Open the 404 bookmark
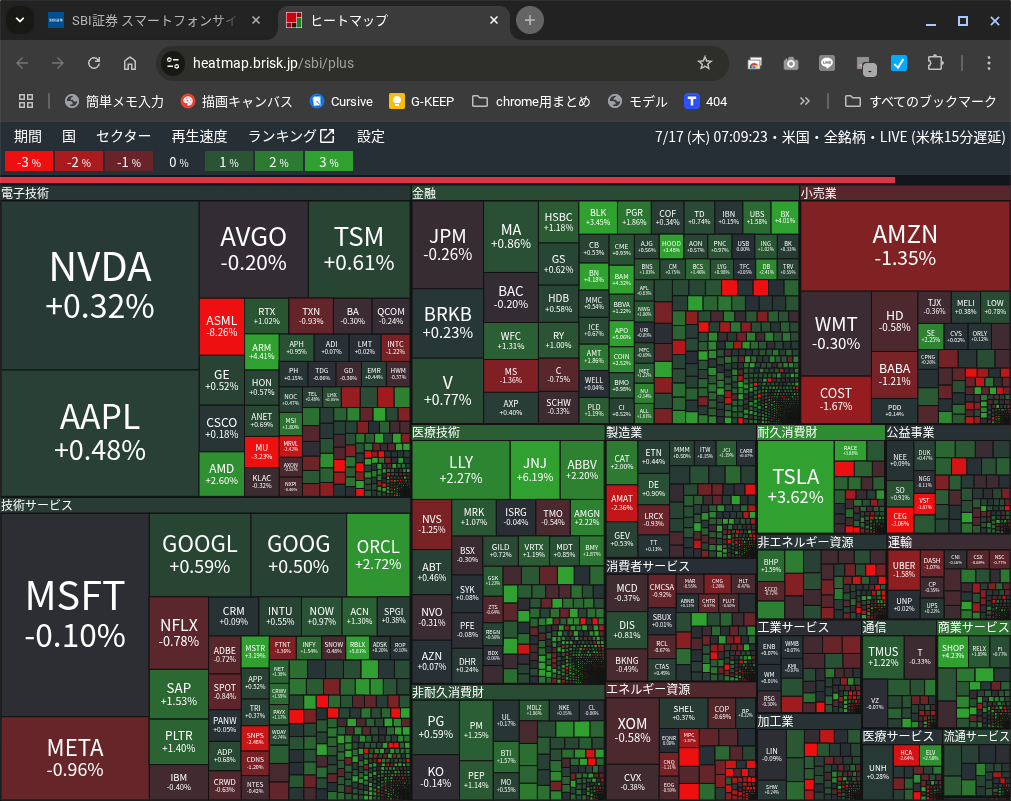The width and height of the screenshot is (1011, 801). [x=706, y=101]
